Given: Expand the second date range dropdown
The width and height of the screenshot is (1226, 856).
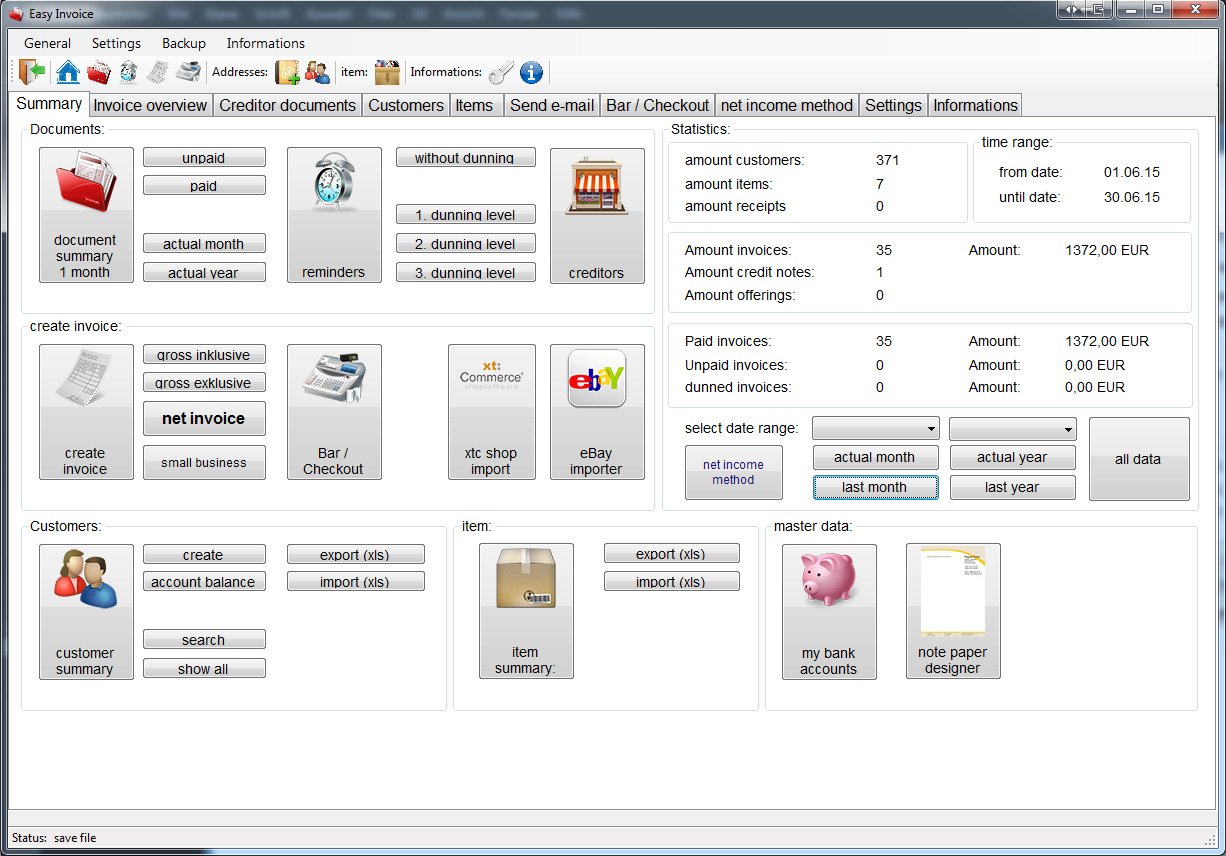Looking at the screenshot, I should [1012, 429].
